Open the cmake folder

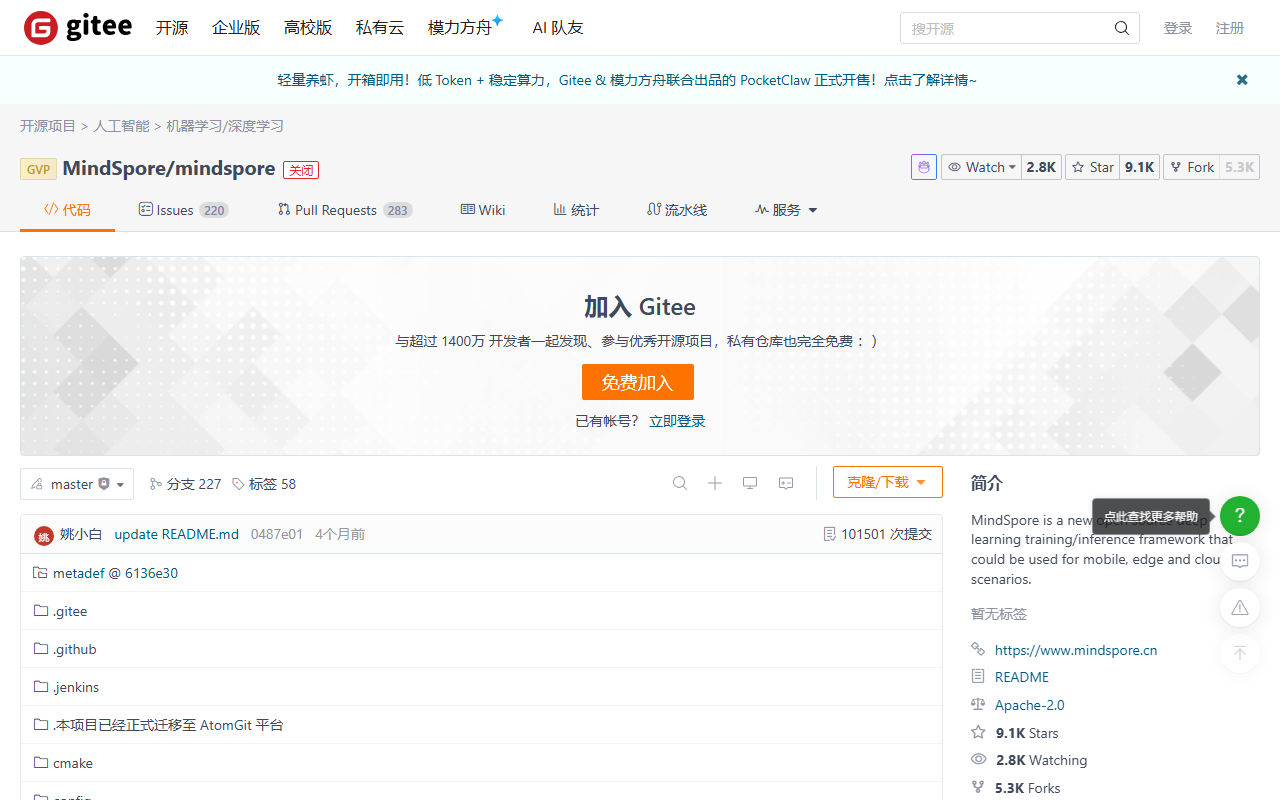73,763
